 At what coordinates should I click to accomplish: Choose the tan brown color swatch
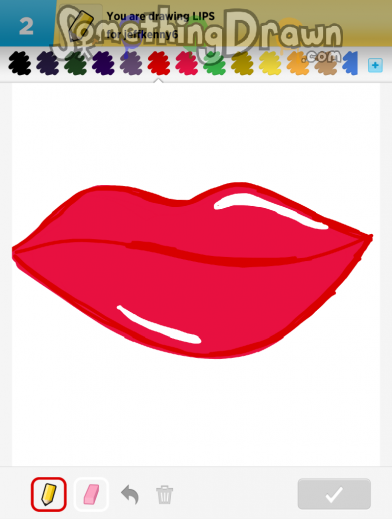click(326, 63)
